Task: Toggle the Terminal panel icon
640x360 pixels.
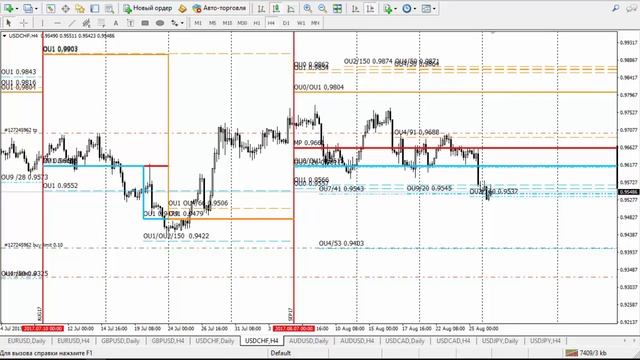Action: (x=95, y=8)
